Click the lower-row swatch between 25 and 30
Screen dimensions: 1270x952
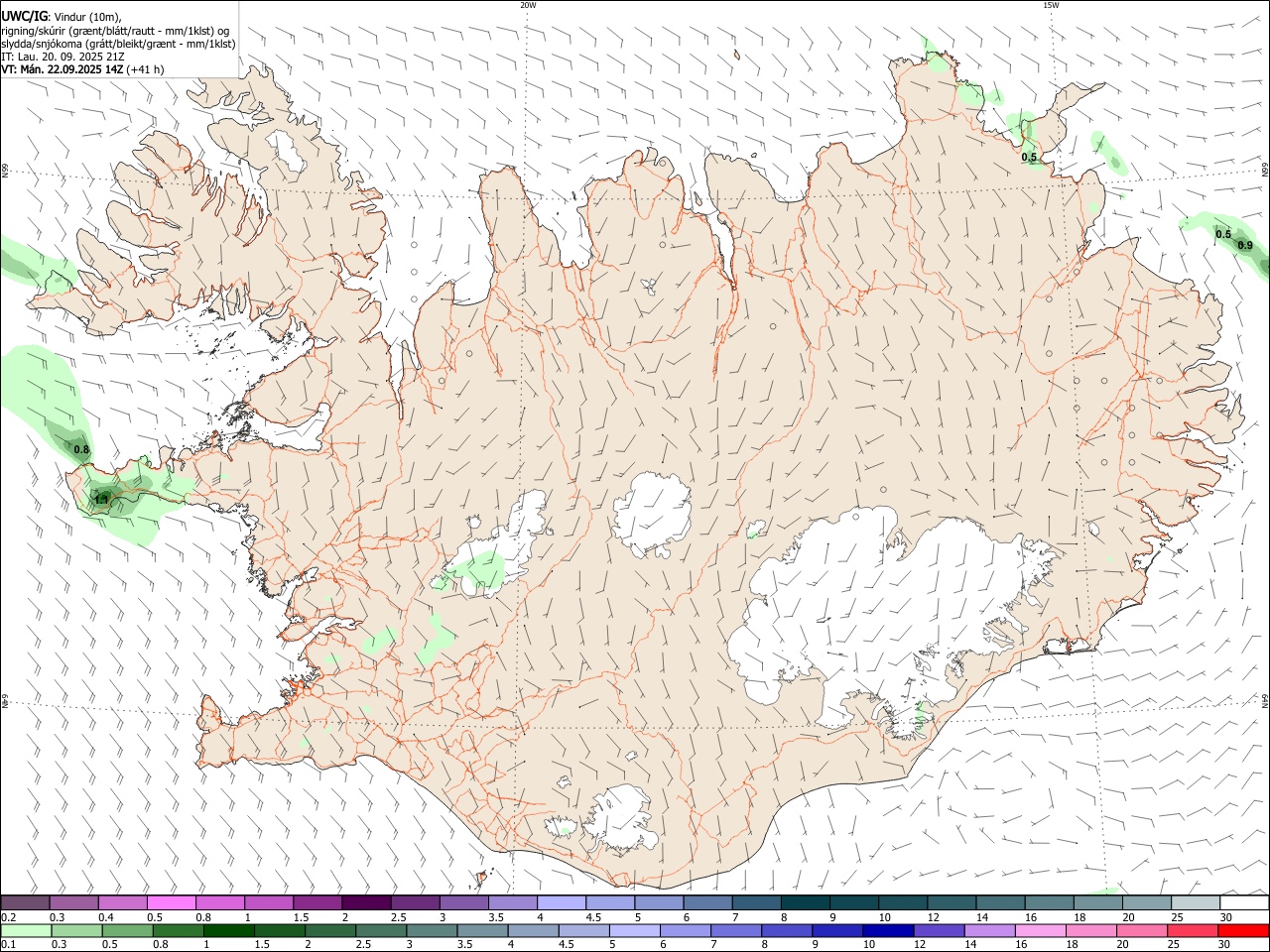1192,931
